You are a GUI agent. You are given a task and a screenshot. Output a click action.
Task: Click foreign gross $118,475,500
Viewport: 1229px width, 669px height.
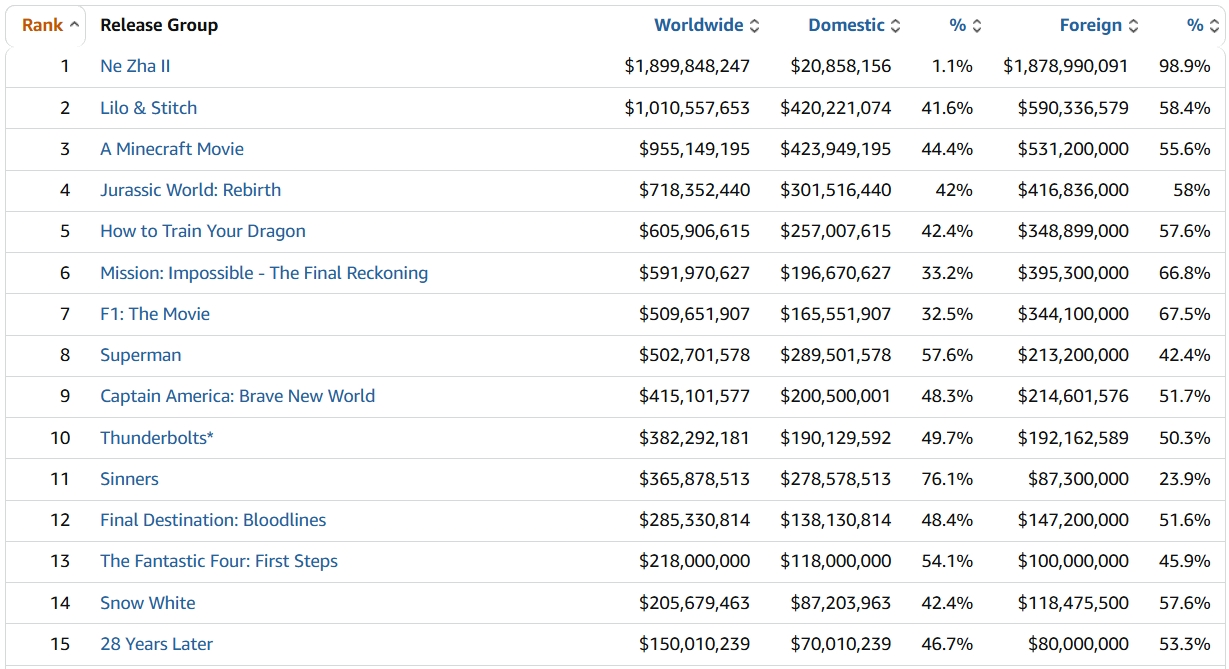coord(1073,603)
